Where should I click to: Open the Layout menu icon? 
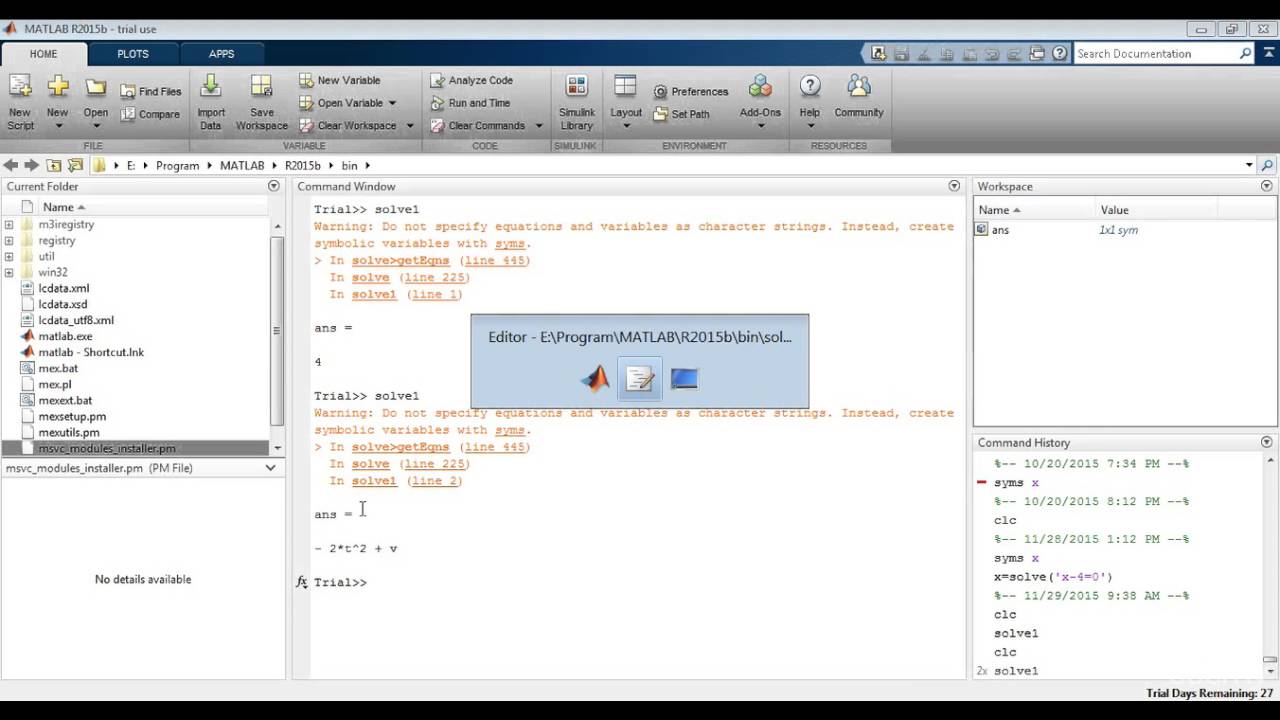626,88
